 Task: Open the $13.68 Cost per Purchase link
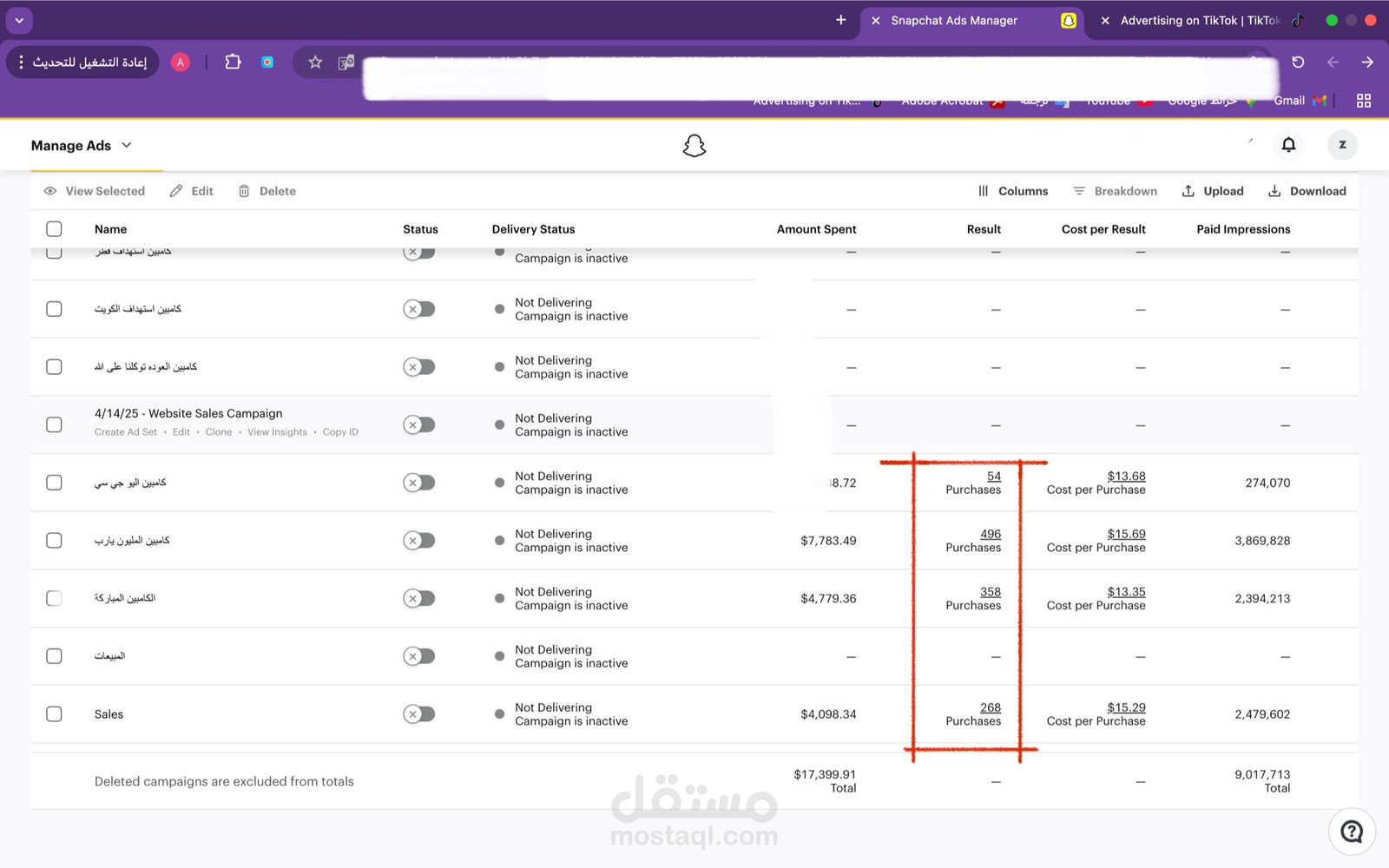(x=1126, y=476)
